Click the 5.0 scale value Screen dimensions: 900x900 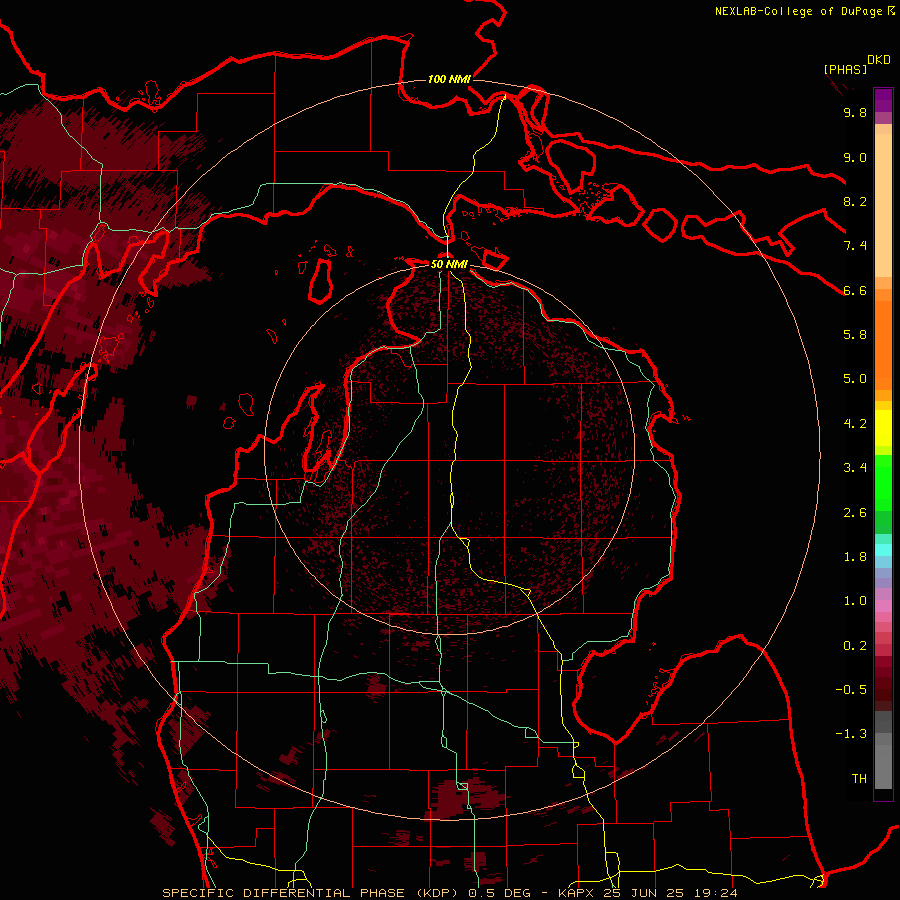[x=855, y=379]
